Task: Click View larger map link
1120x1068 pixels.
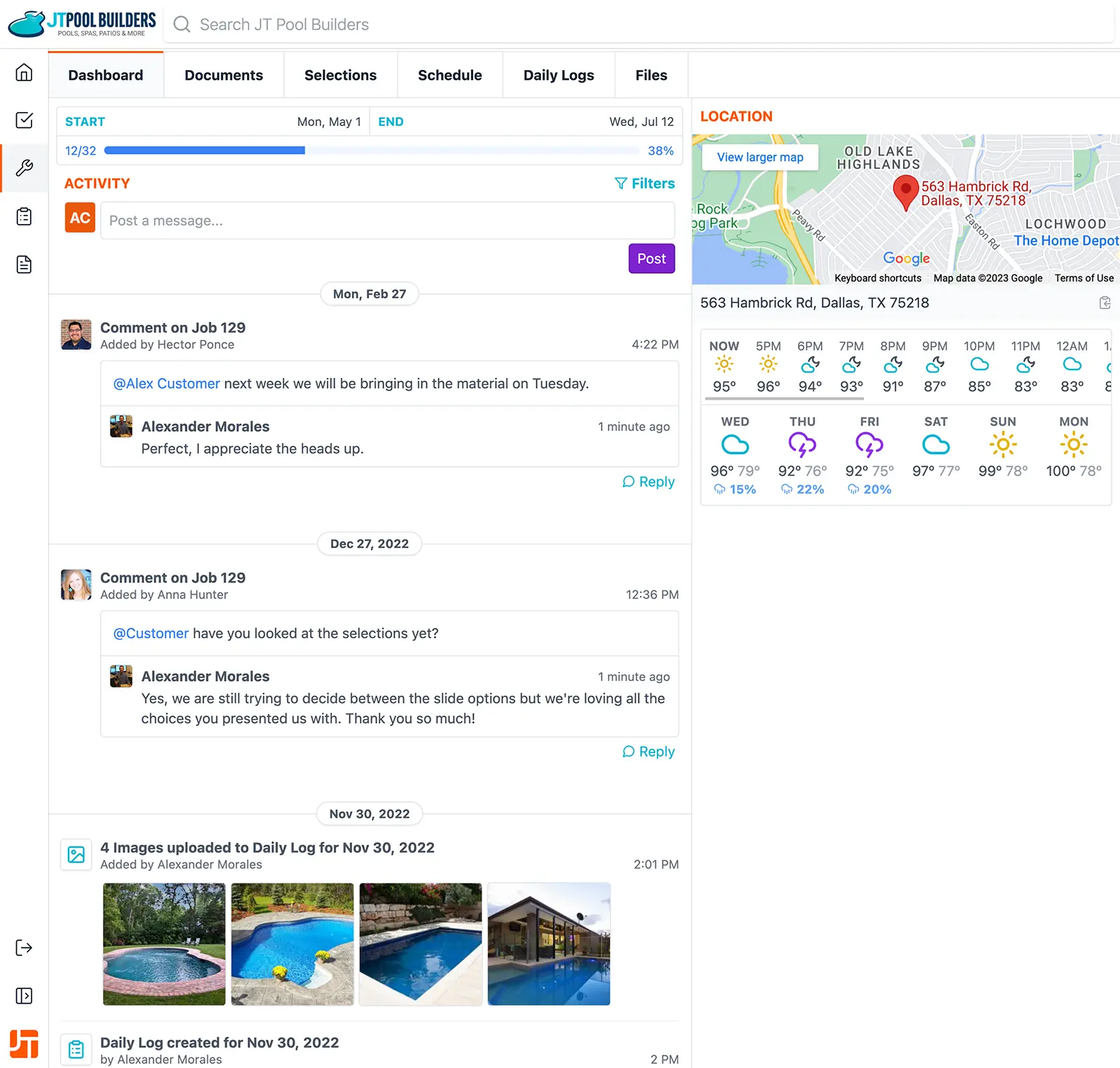Action: click(759, 157)
